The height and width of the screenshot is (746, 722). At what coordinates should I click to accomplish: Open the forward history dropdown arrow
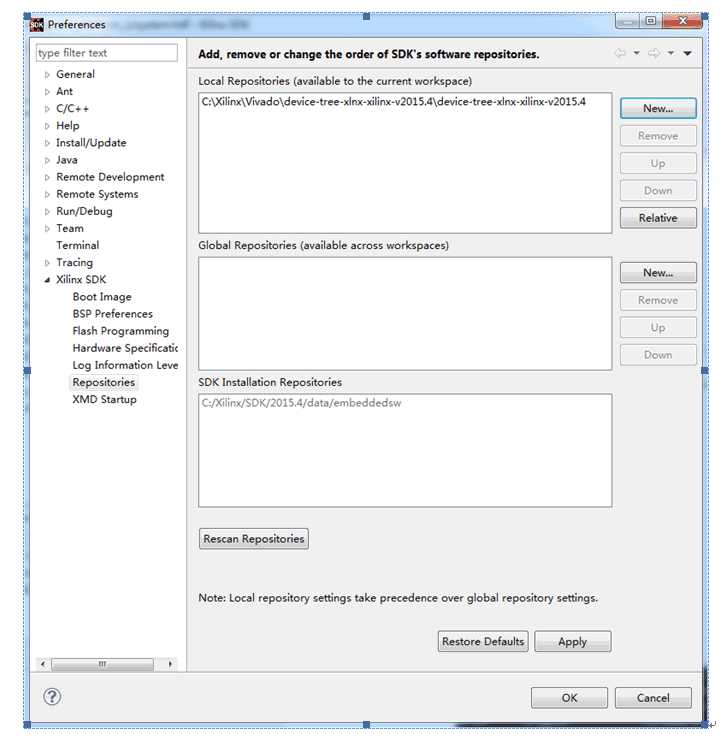click(x=671, y=53)
